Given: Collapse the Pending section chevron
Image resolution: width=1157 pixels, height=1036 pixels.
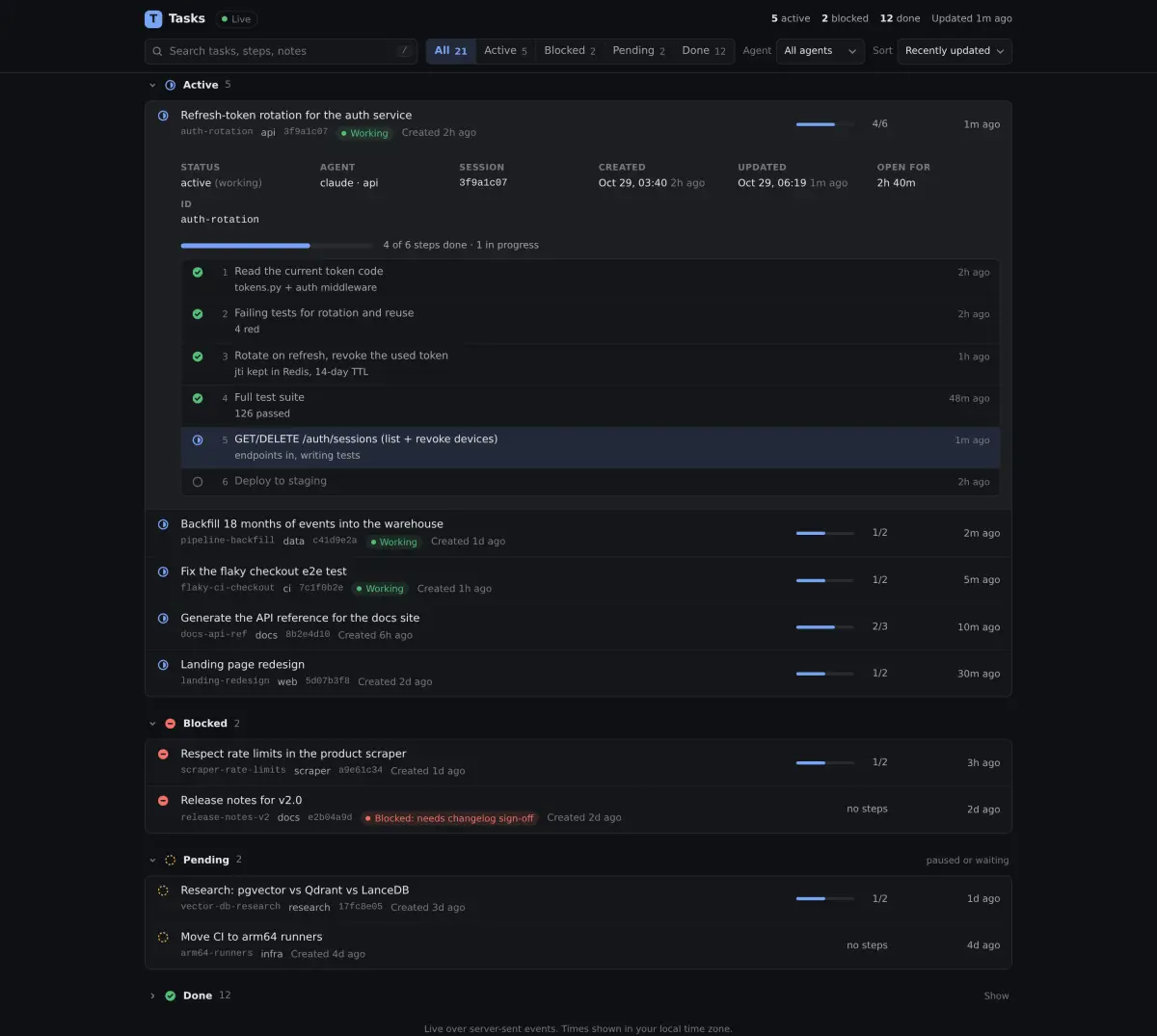Looking at the screenshot, I should click(x=152, y=861).
